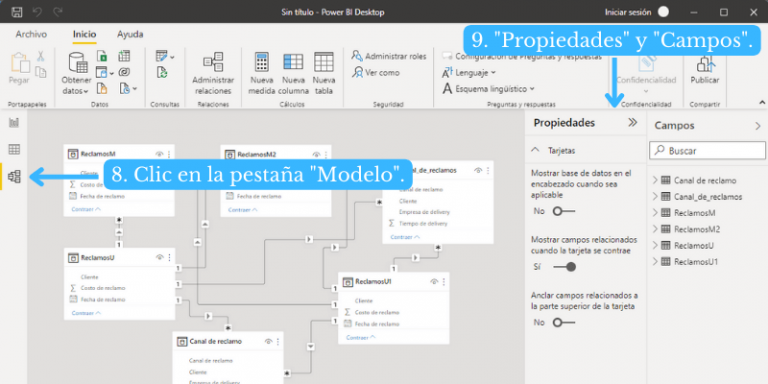Click the Undo arrow icon
The image size is (768, 384).
click(37, 12)
